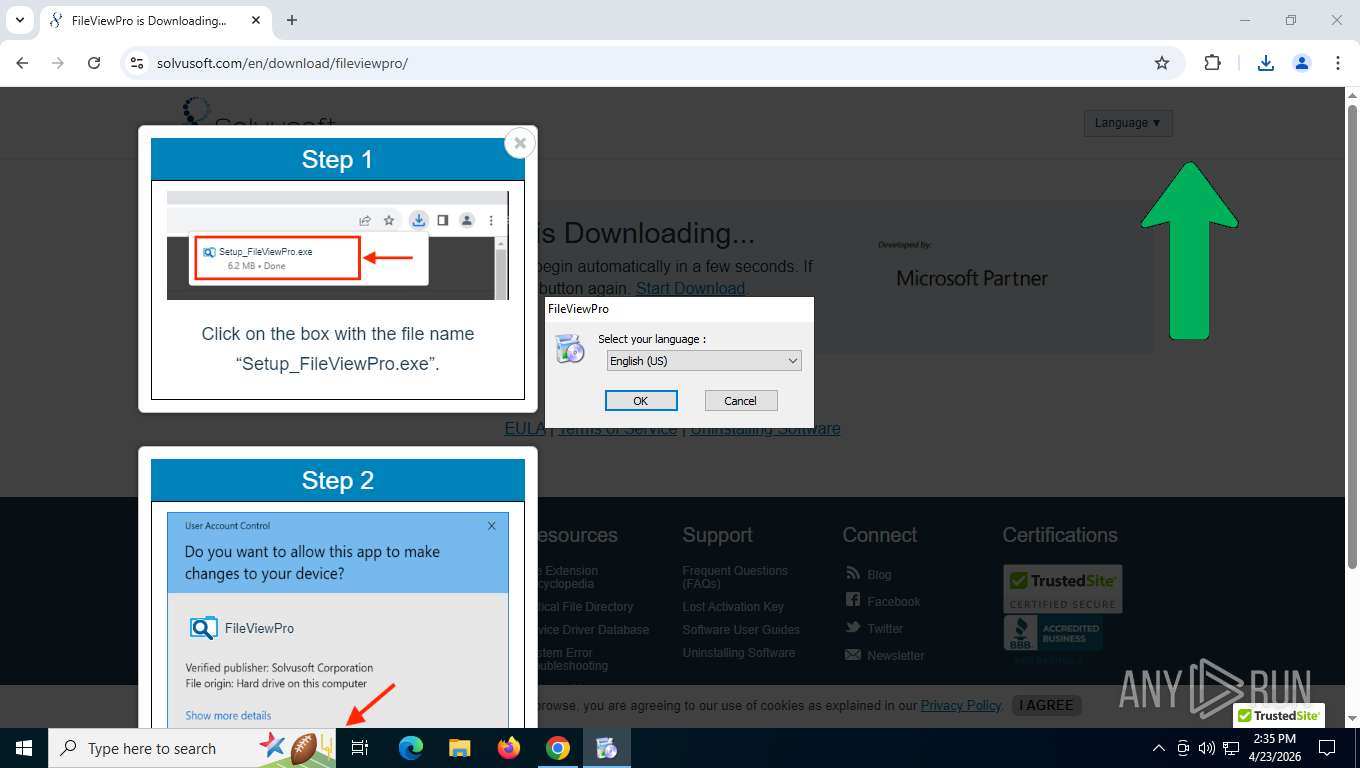Click the Blog RSS icon
This screenshot has width=1360, height=768.
click(853, 573)
